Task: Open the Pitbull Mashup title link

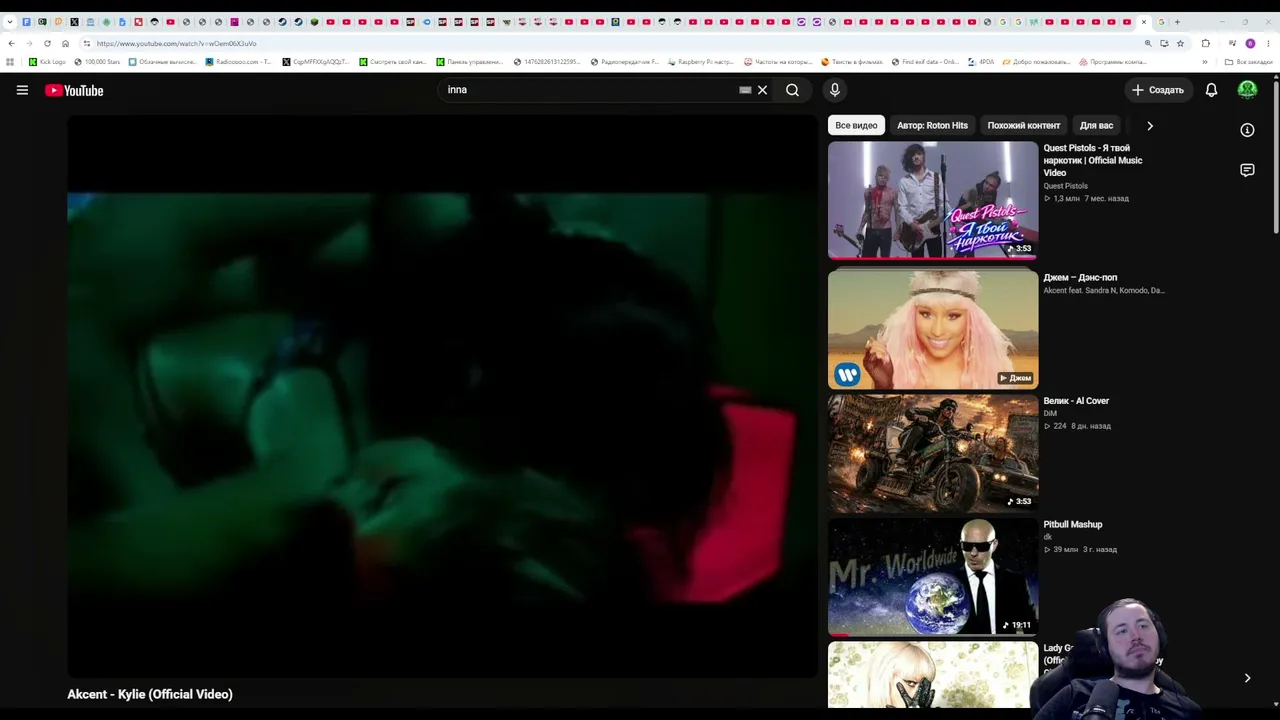Action: pos(1073,524)
